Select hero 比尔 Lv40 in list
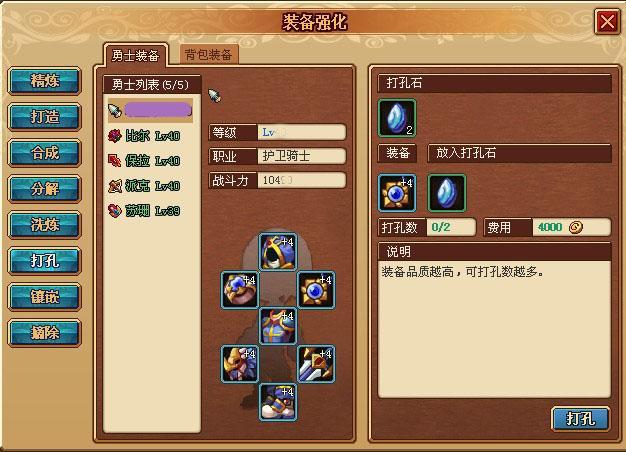 point(145,136)
